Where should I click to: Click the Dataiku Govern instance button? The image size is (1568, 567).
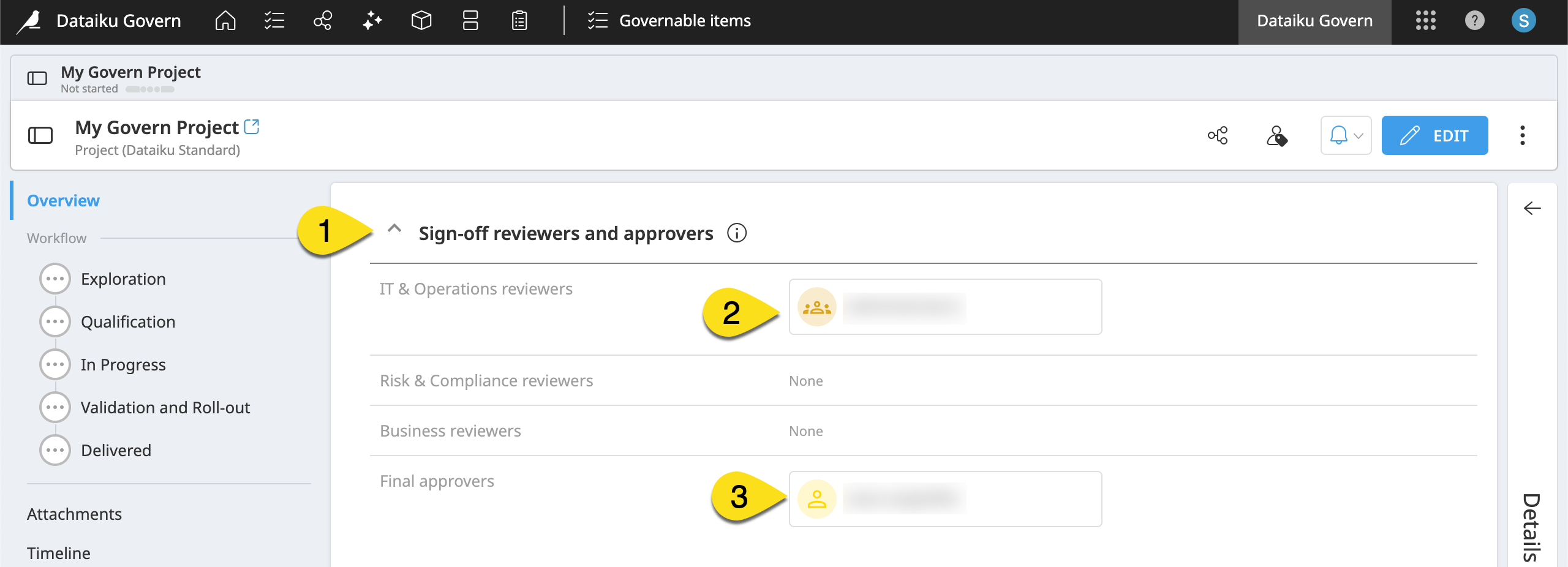point(1314,21)
